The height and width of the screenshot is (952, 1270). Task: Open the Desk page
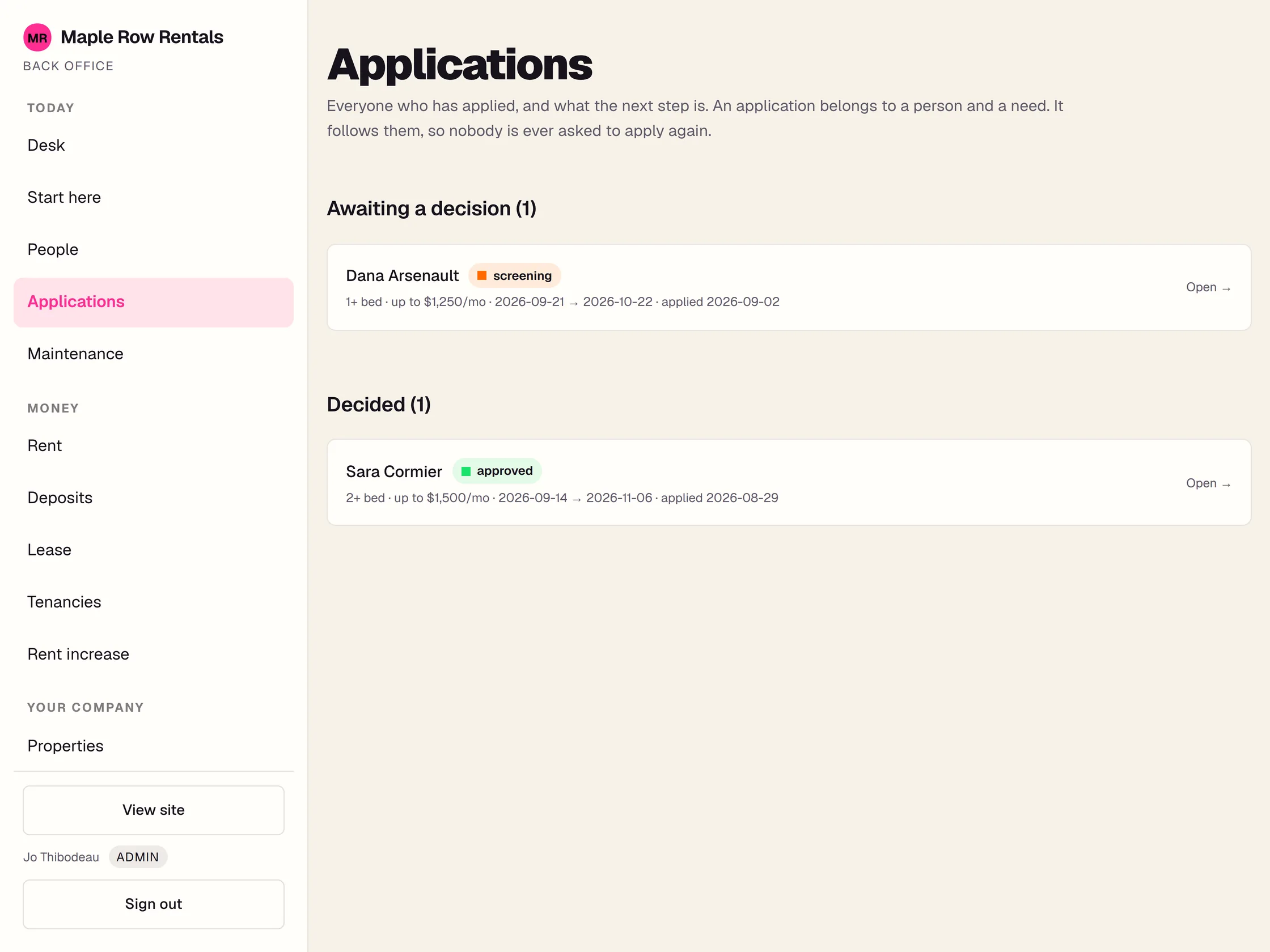(x=153, y=145)
